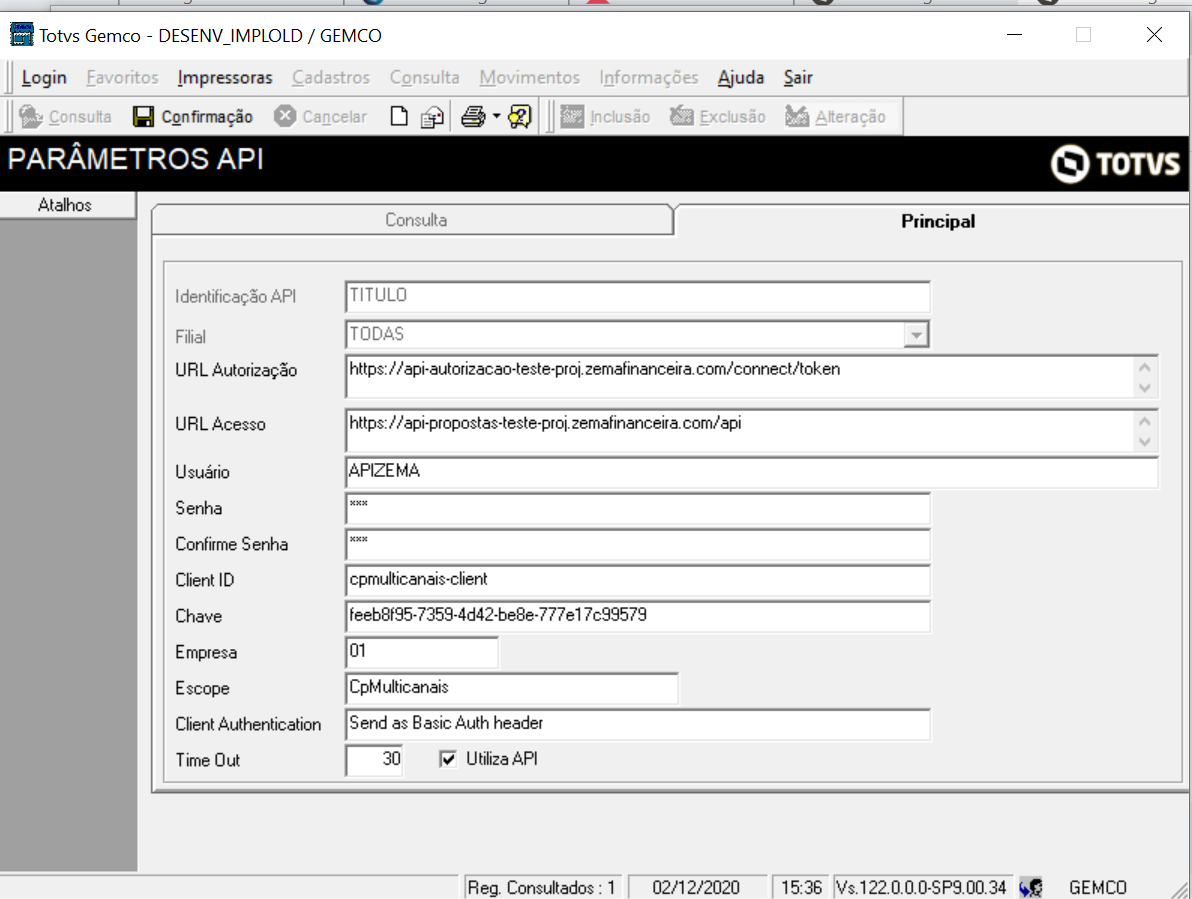The width and height of the screenshot is (1192, 899).
Task: Click the URL Autorização label
Action: 236,370
